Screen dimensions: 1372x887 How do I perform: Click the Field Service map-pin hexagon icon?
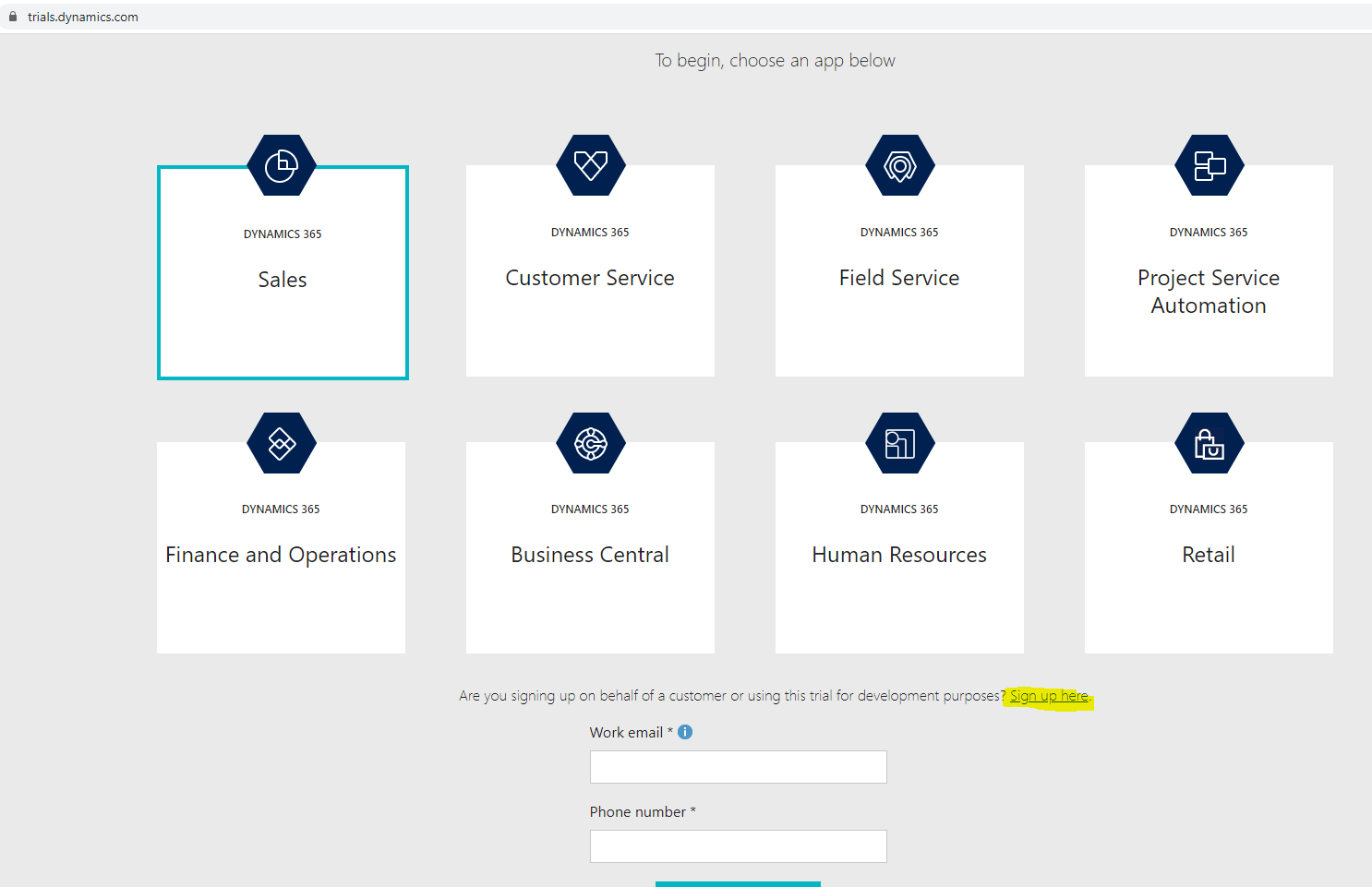click(900, 165)
